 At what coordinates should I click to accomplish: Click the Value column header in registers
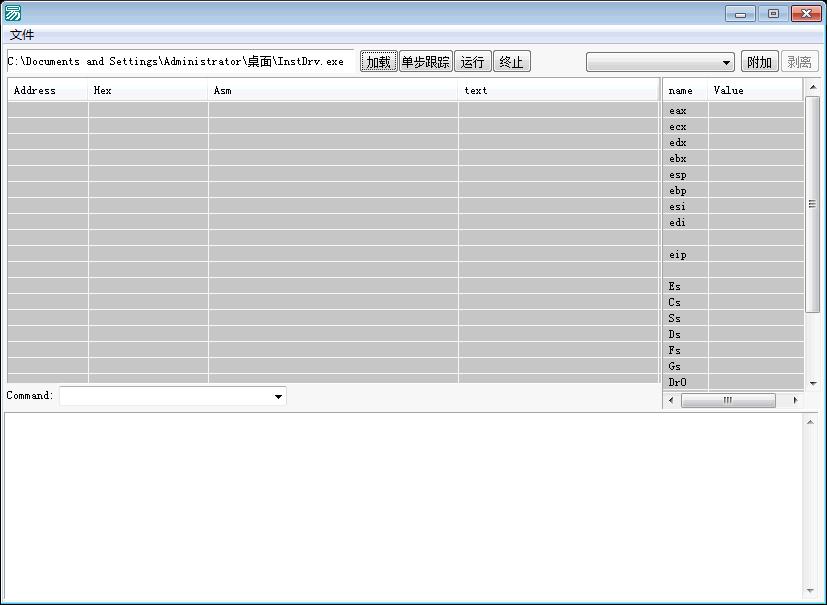click(x=756, y=90)
